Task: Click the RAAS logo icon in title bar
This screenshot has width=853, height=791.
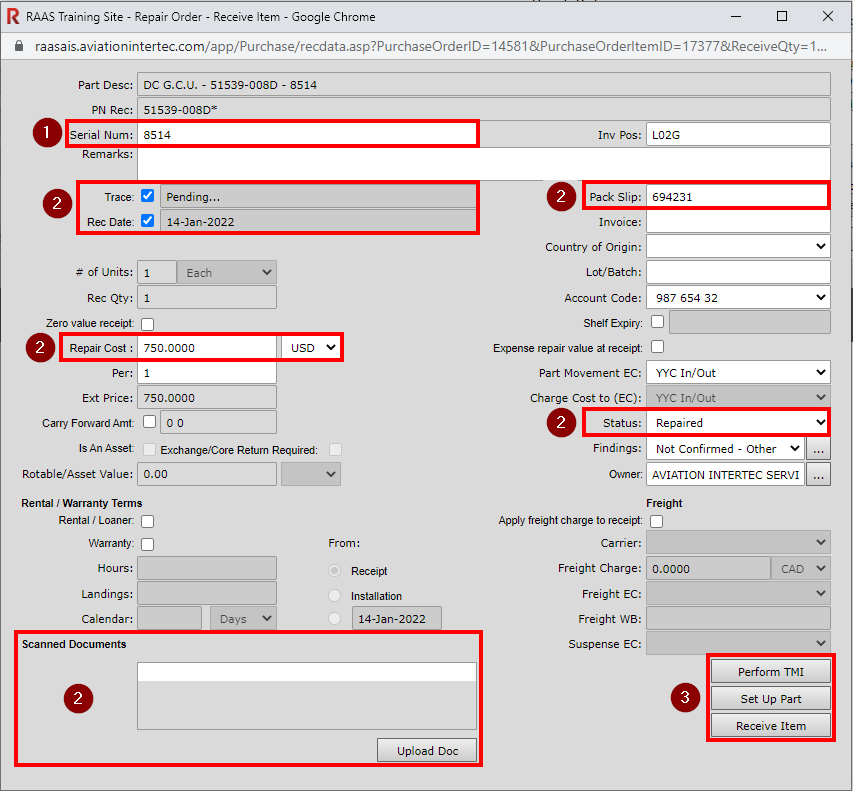Action: (13, 17)
